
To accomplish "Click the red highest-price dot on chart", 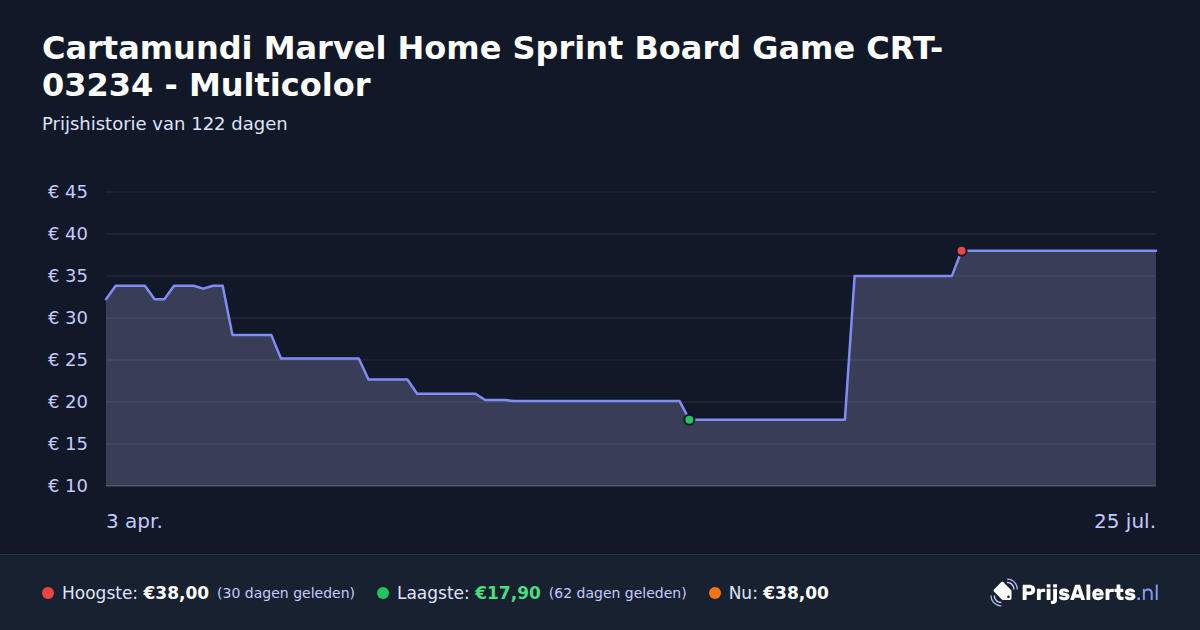I will (x=961, y=251).
